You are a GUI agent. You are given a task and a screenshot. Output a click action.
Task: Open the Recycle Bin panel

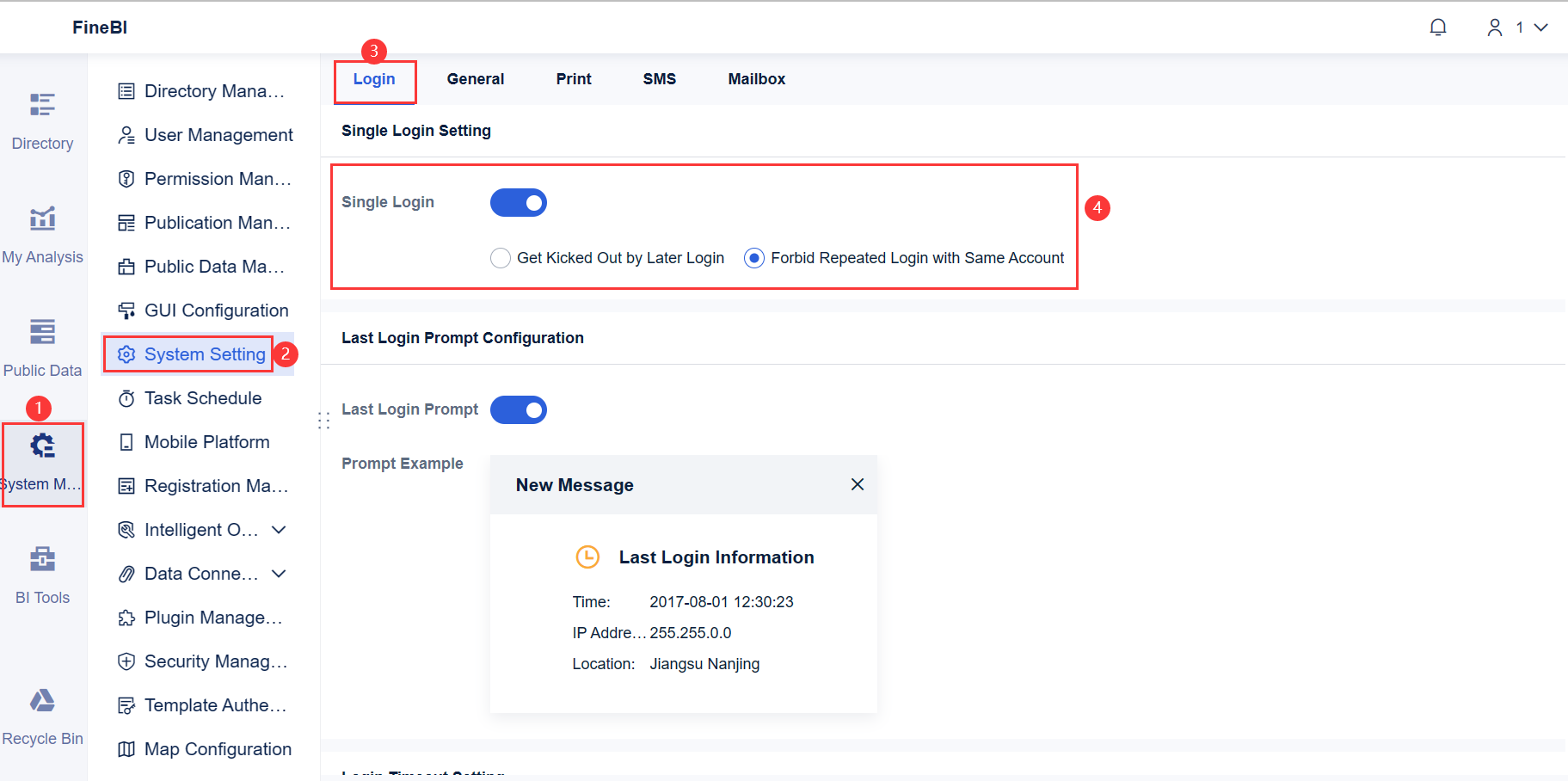tap(42, 716)
